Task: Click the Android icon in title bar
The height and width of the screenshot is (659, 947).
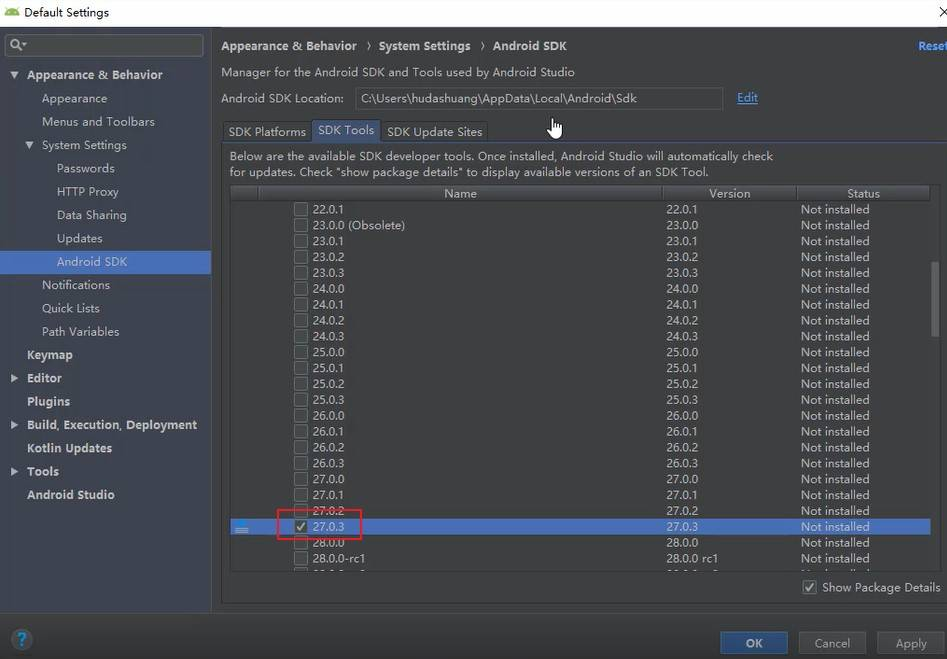Action: pyautogui.click(x=11, y=11)
